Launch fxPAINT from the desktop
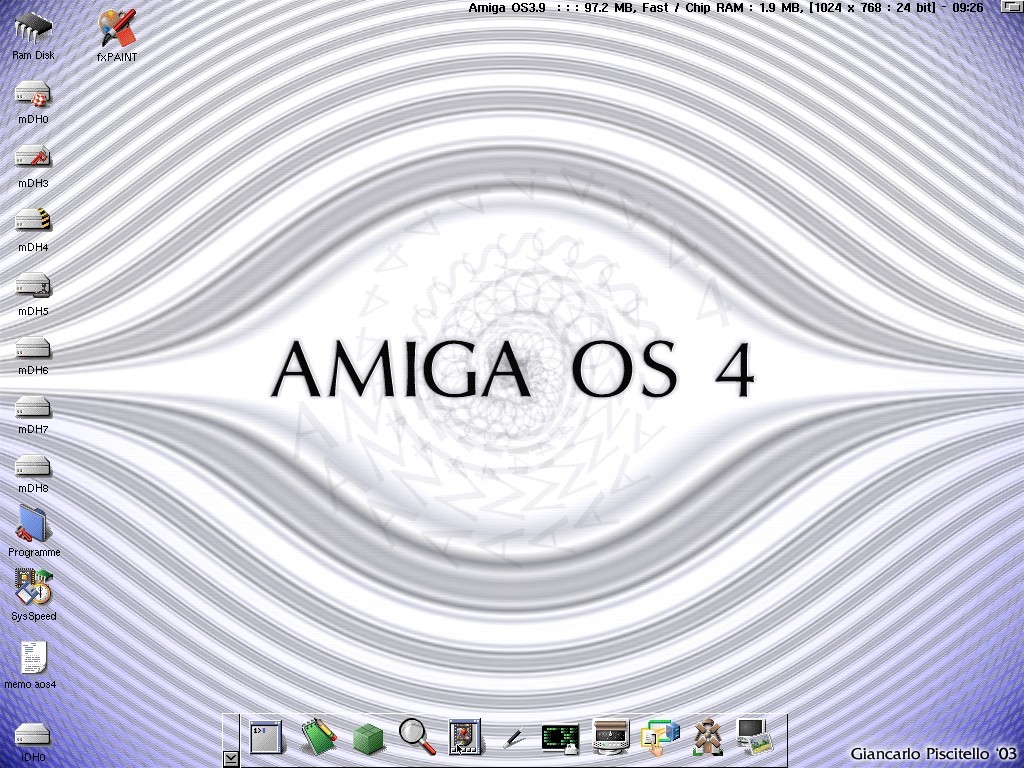Image resolution: width=1024 pixels, height=768 pixels. [117, 30]
